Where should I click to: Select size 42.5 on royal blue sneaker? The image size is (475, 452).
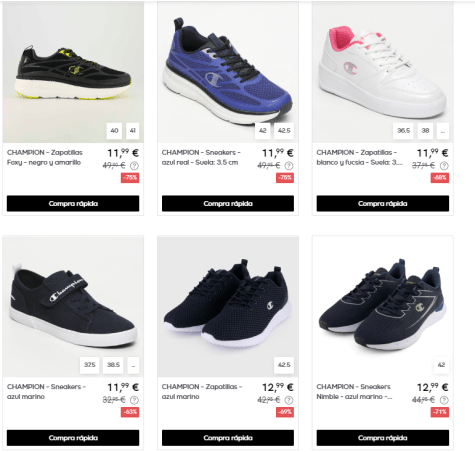point(284,131)
